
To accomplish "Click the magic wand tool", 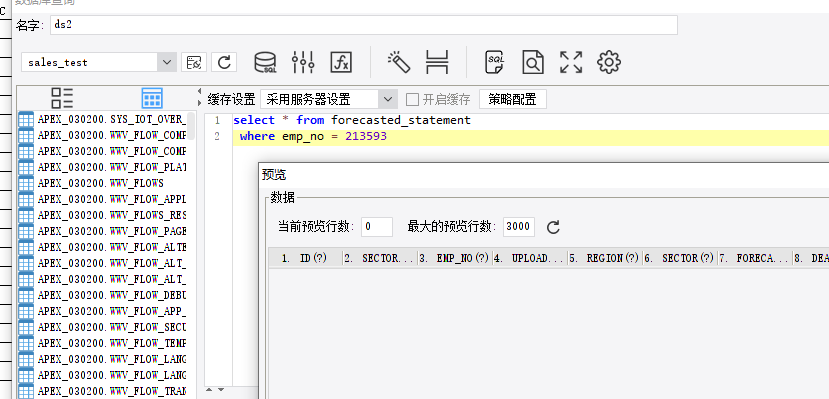I will tap(399, 62).
